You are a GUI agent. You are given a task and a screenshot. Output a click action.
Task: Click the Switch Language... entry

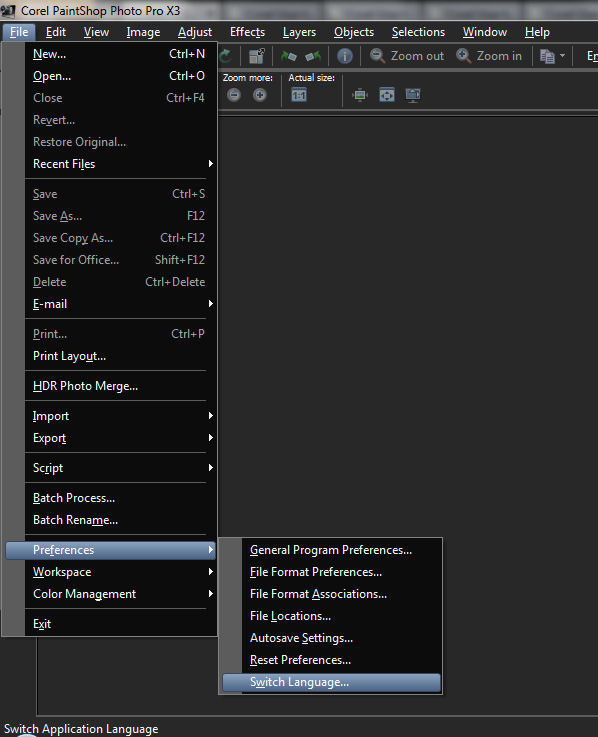coord(331,682)
